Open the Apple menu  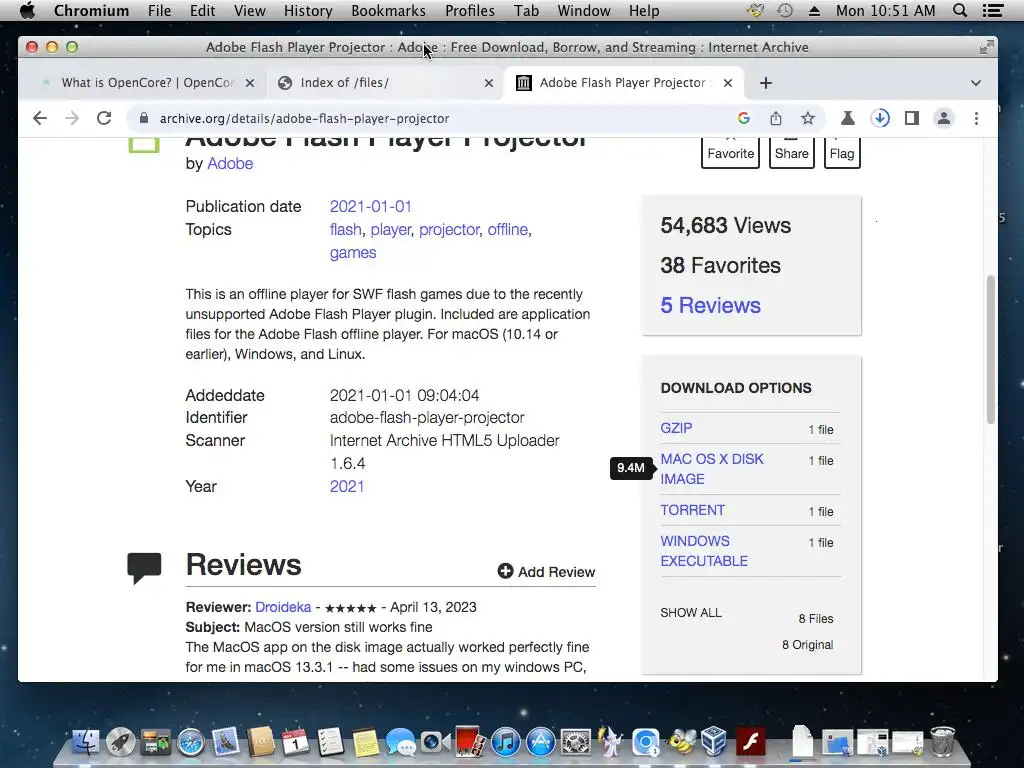(x=27, y=10)
